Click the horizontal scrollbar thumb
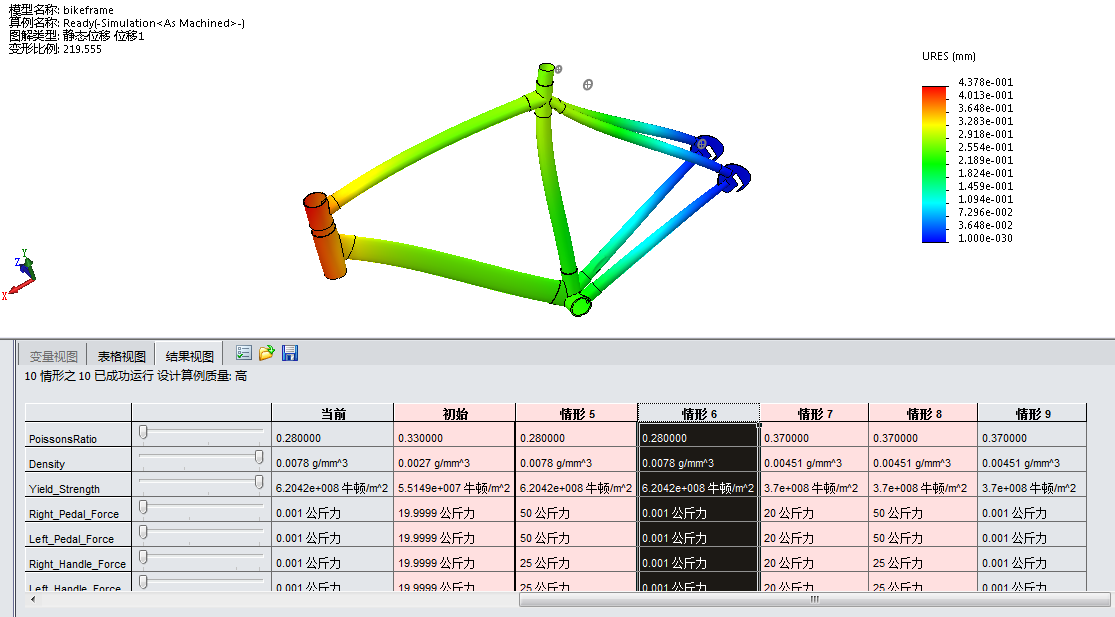The width and height of the screenshot is (1115, 617). (814, 600)
